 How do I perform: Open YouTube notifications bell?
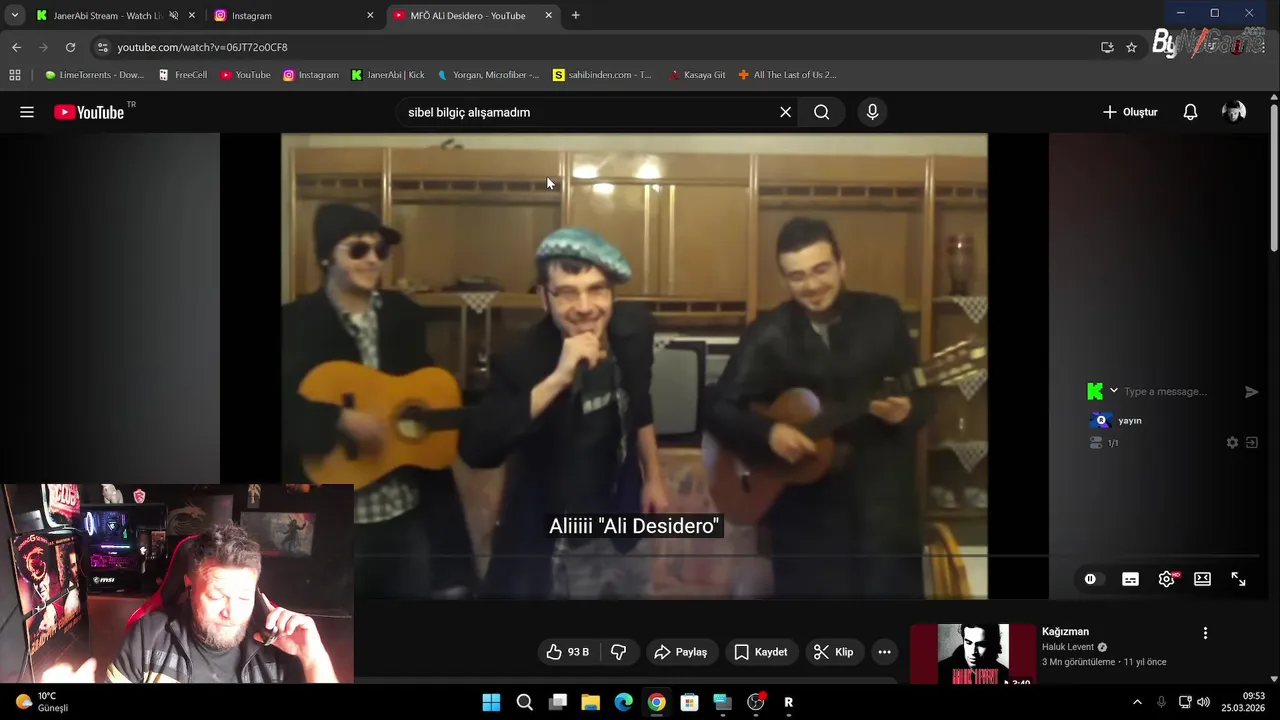(x=1190, y=112)
